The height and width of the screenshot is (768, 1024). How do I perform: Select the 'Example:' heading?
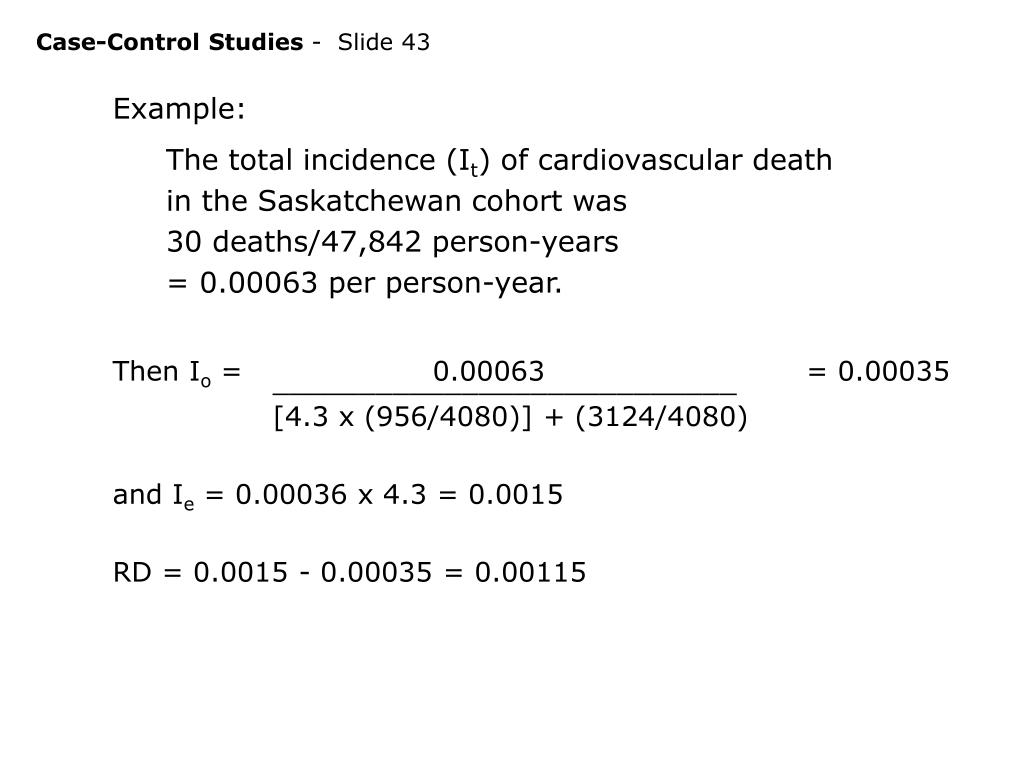coord(179,108)
